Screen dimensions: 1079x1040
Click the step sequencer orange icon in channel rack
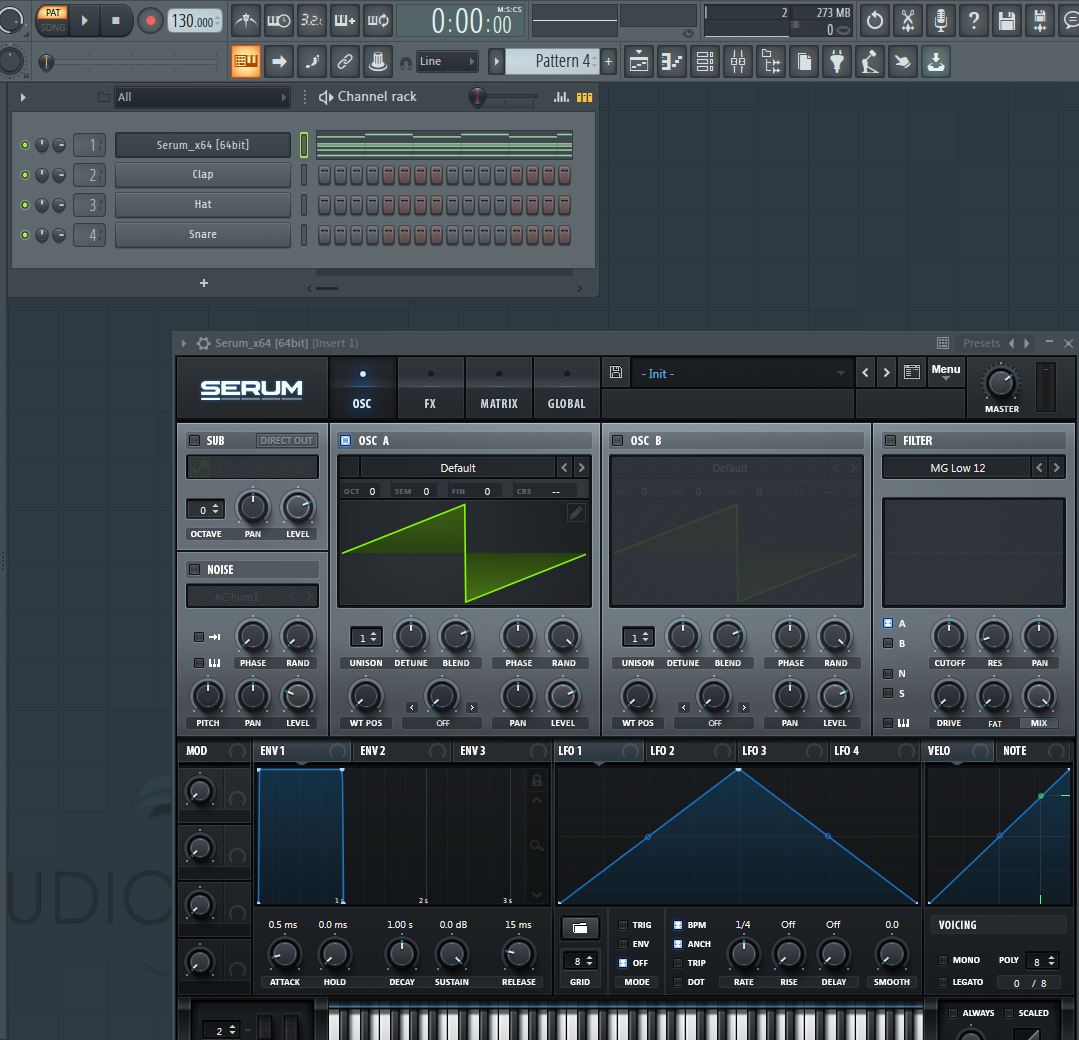pos(584,97)
